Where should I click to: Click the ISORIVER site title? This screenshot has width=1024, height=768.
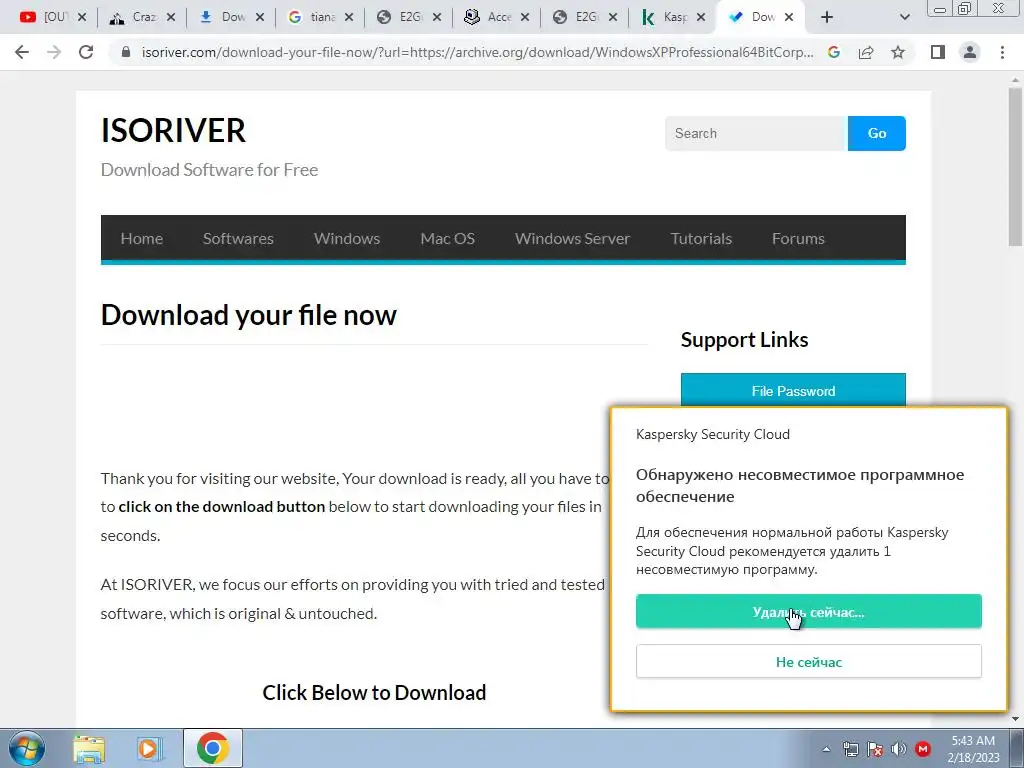(173, 130)
